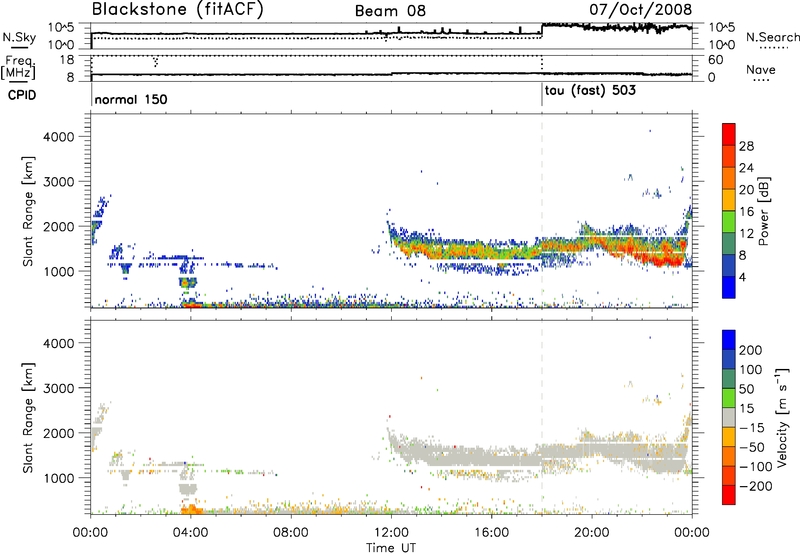Click the 'Blackstone (fitACF)' title text
Screen dimensions: 800x554
178,9
